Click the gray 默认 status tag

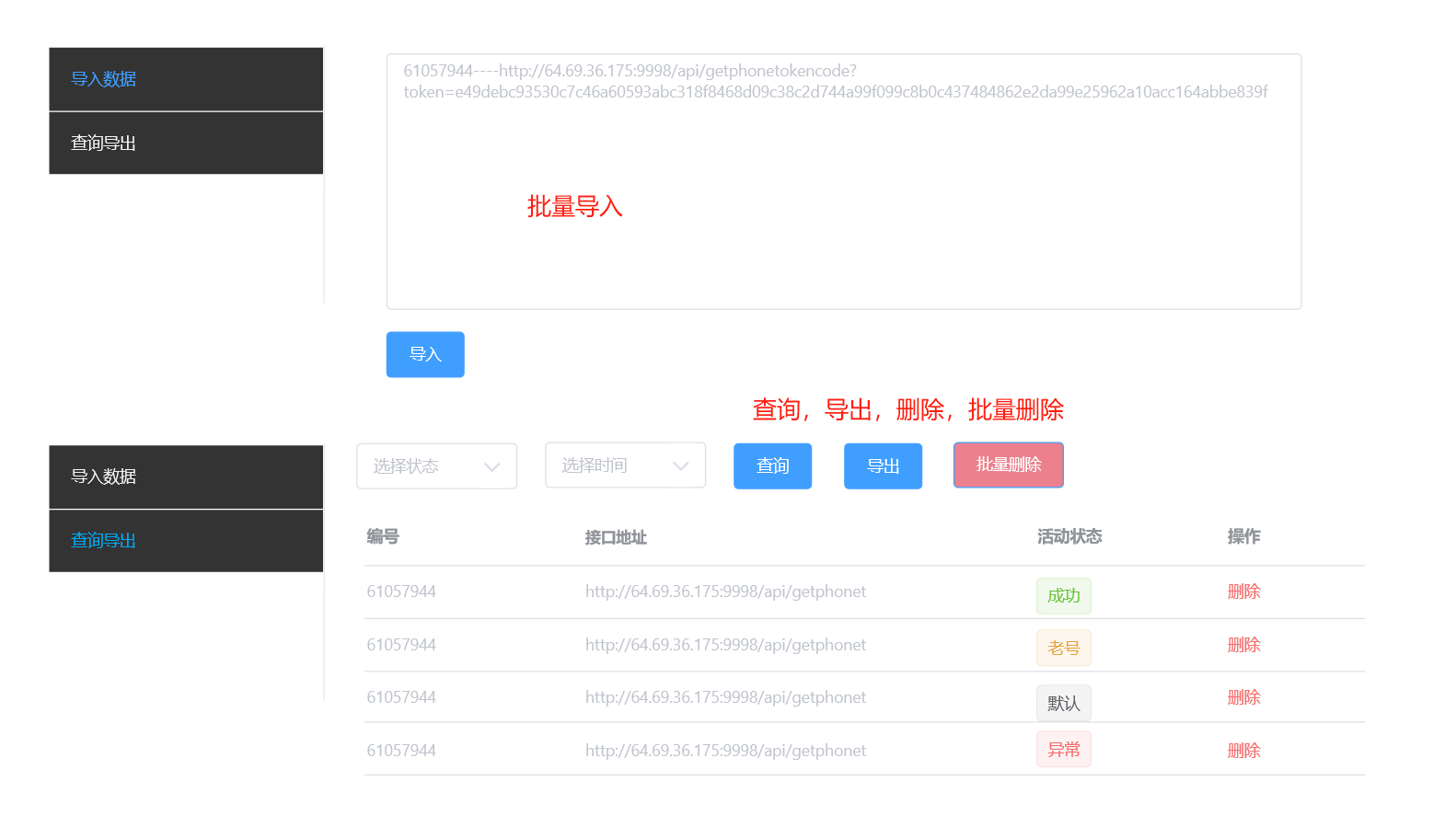[1063, 704]
